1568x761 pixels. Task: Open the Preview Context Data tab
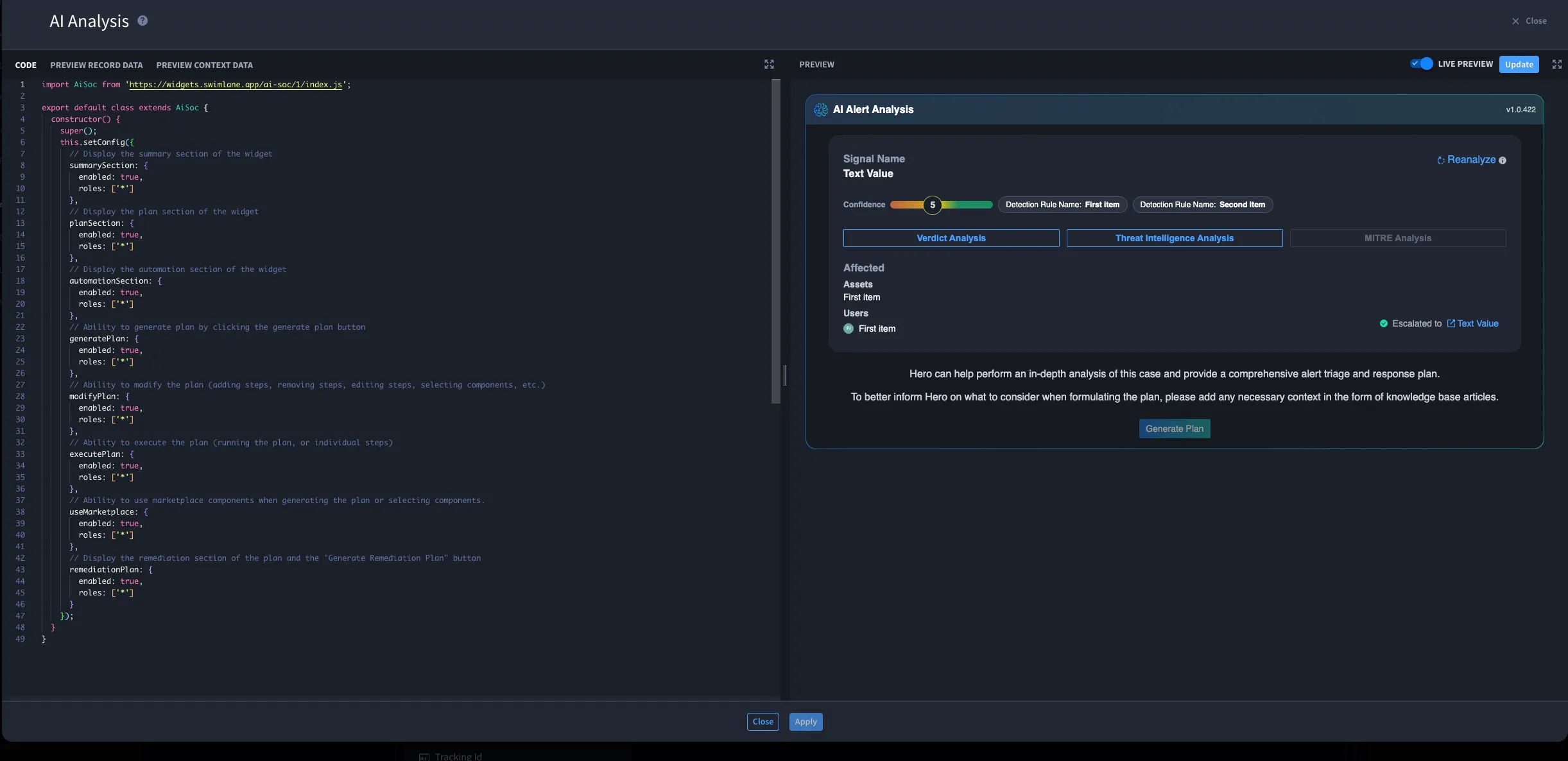pos(204,65)
